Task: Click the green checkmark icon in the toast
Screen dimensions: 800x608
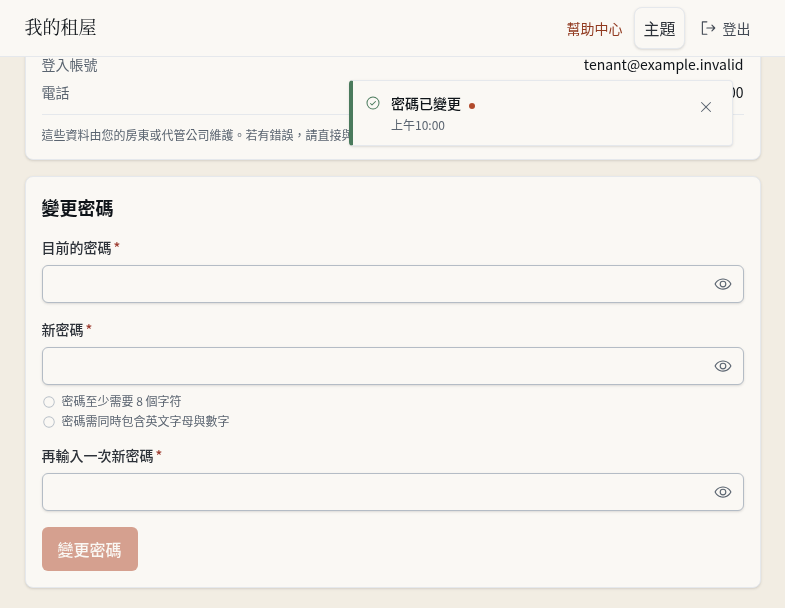Action: [373, 104]
